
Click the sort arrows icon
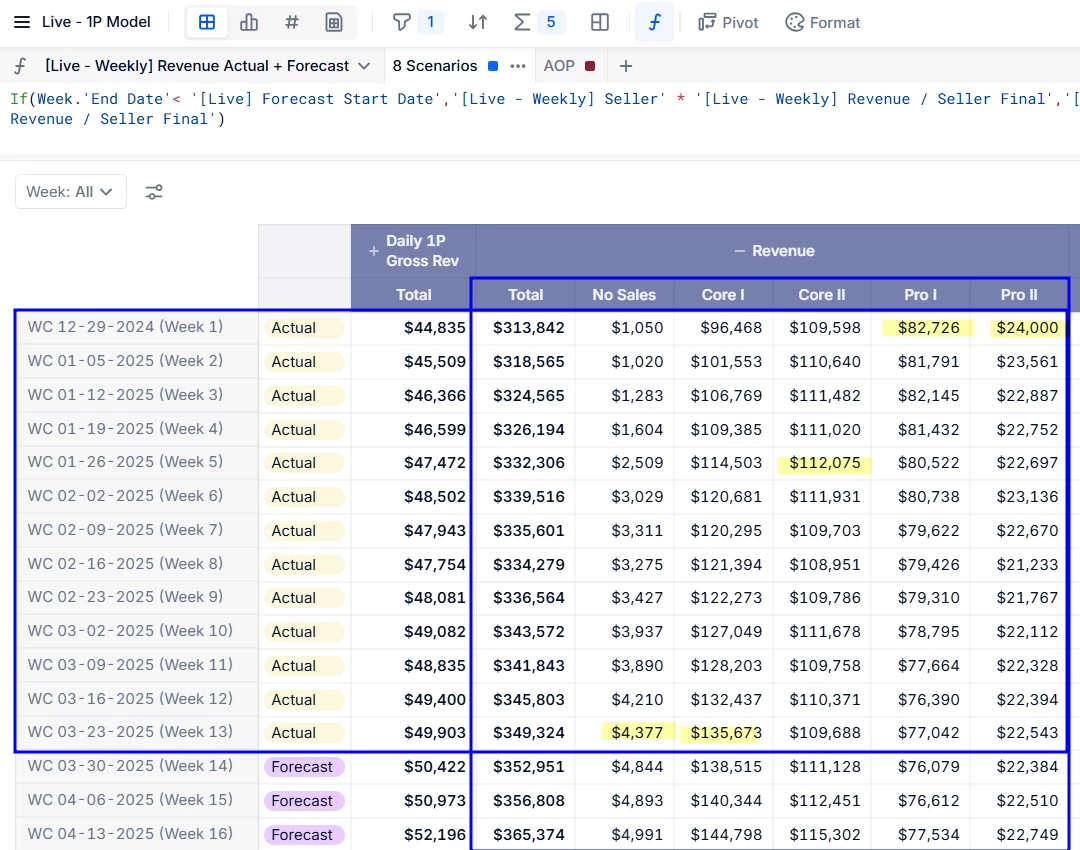point(479,22)
